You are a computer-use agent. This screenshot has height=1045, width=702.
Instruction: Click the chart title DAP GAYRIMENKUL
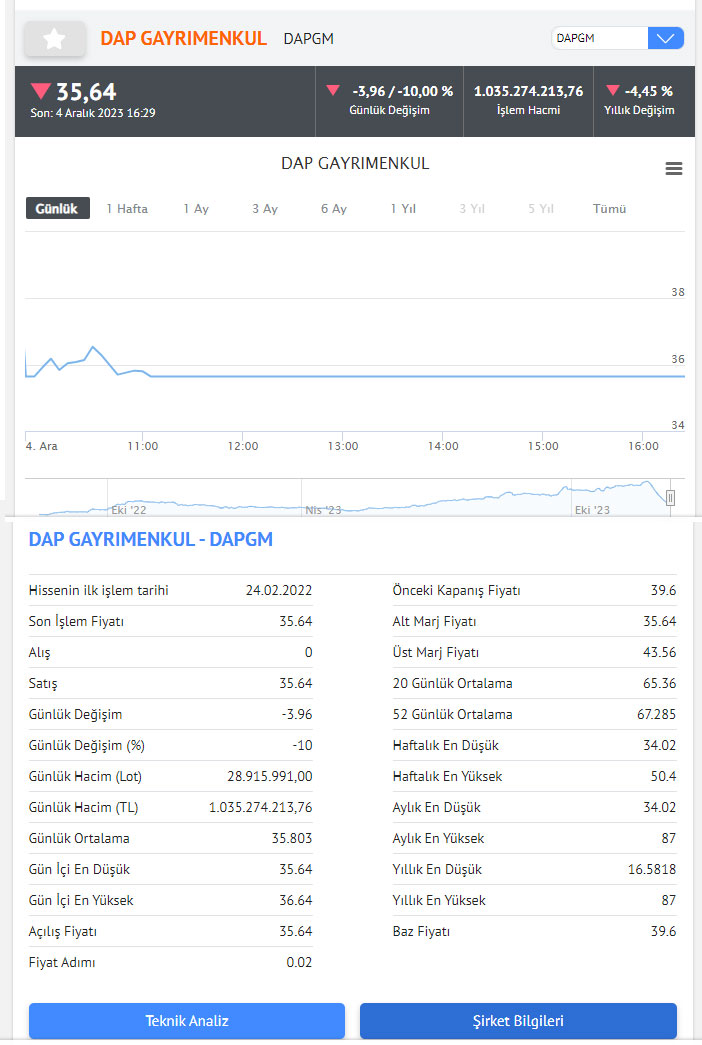355,163
